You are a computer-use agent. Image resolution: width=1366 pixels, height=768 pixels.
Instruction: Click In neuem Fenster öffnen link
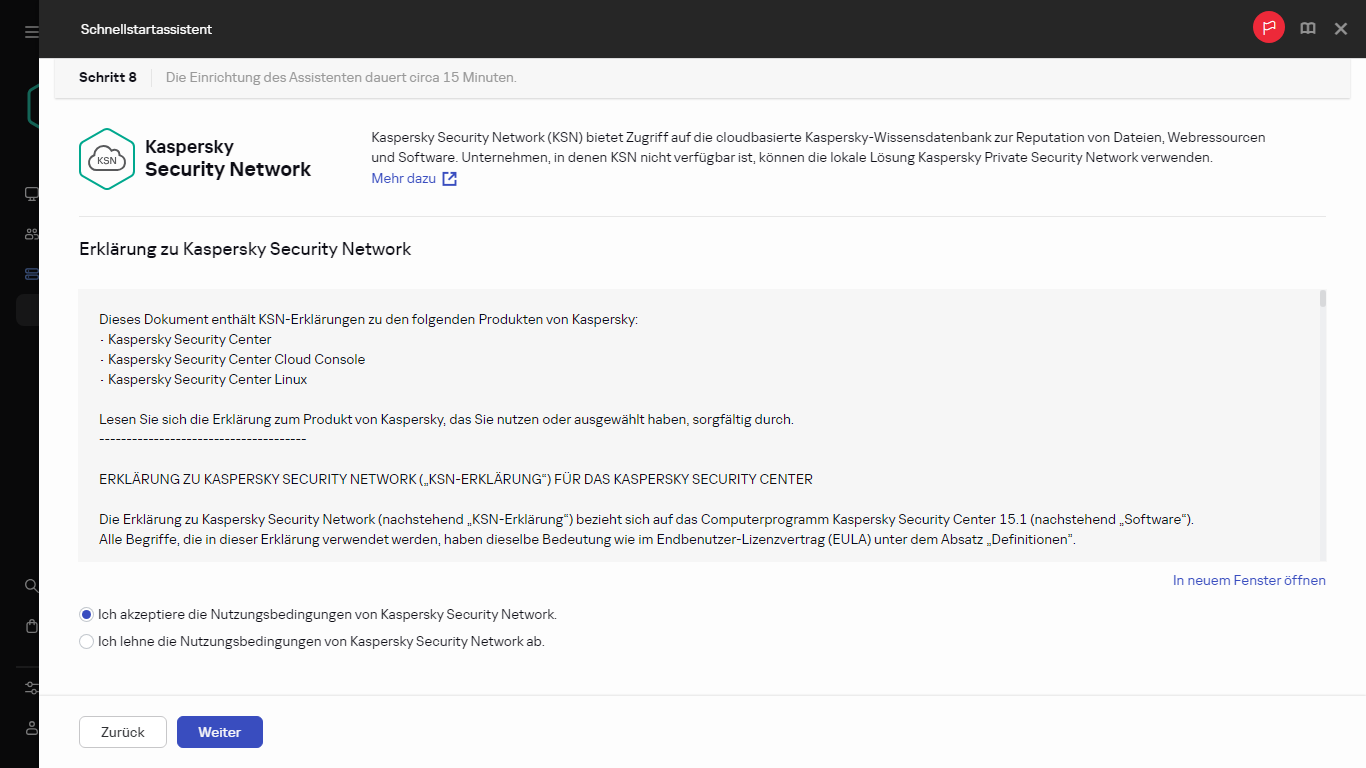tap(1248, 579)
